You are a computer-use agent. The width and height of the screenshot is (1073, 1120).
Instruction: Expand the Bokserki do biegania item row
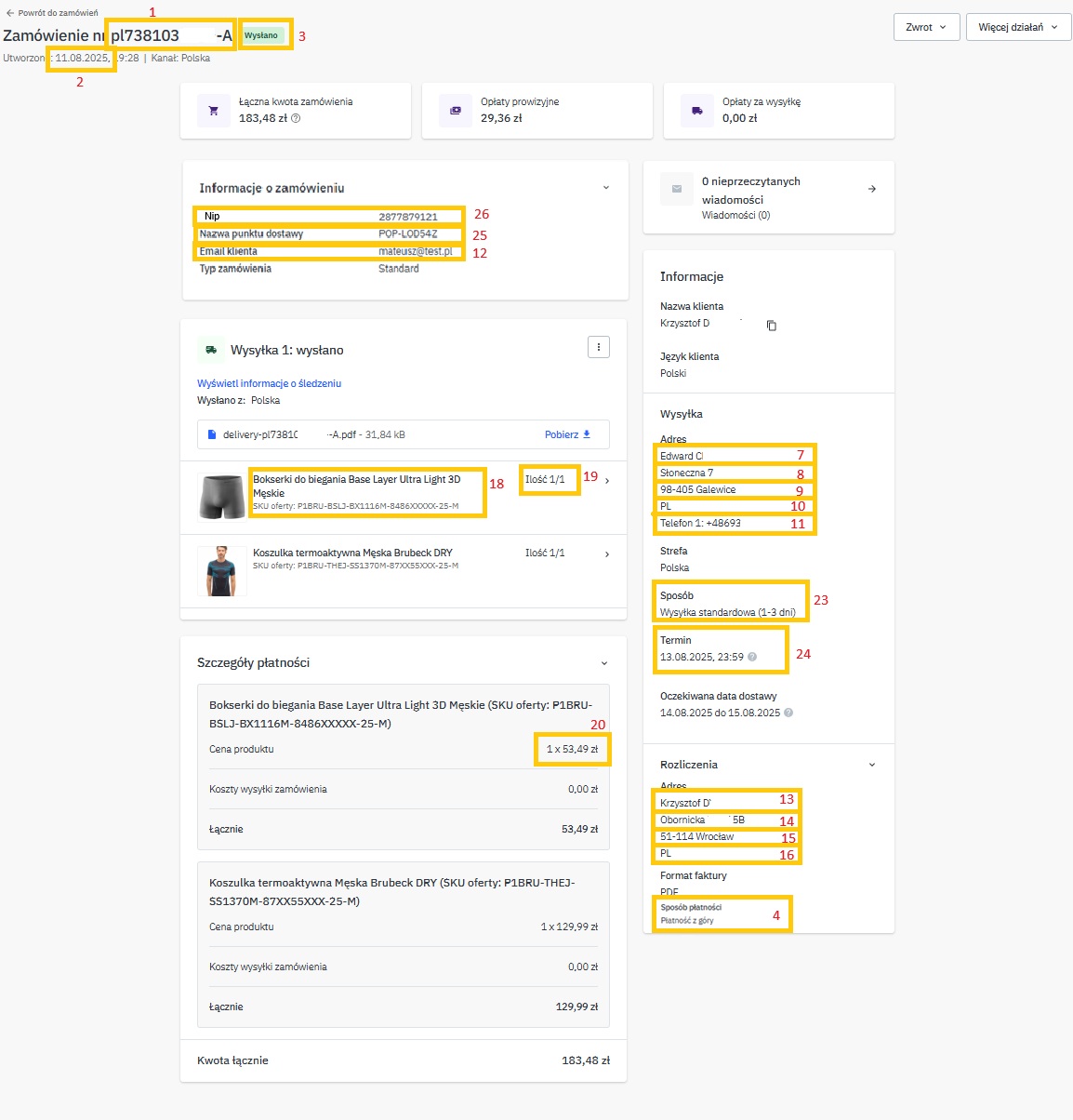pyautogui.click(x=607, y=481)
